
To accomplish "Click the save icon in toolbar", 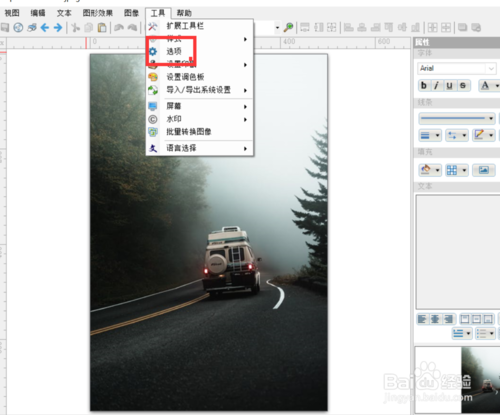I will tap(5, 27).
